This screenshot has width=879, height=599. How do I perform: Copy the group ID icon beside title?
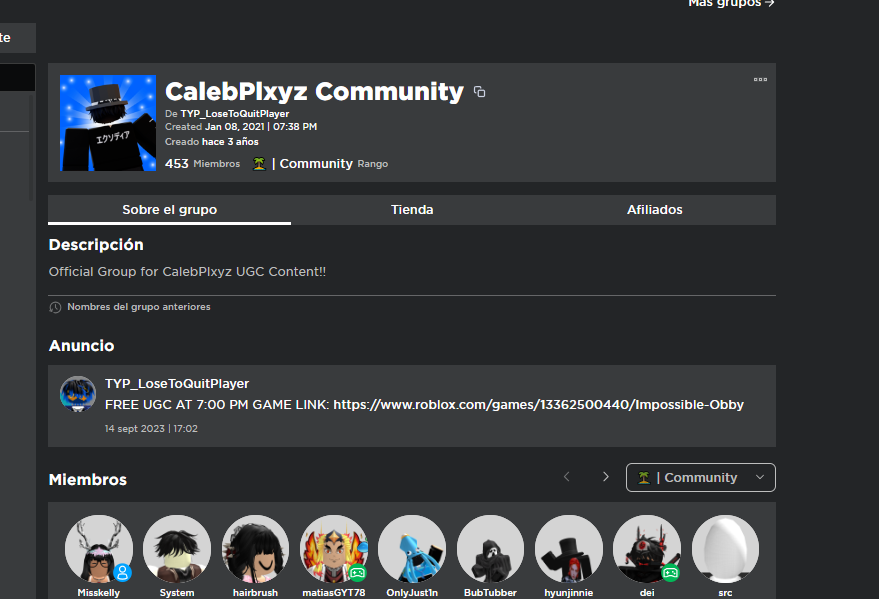(479, 91)
